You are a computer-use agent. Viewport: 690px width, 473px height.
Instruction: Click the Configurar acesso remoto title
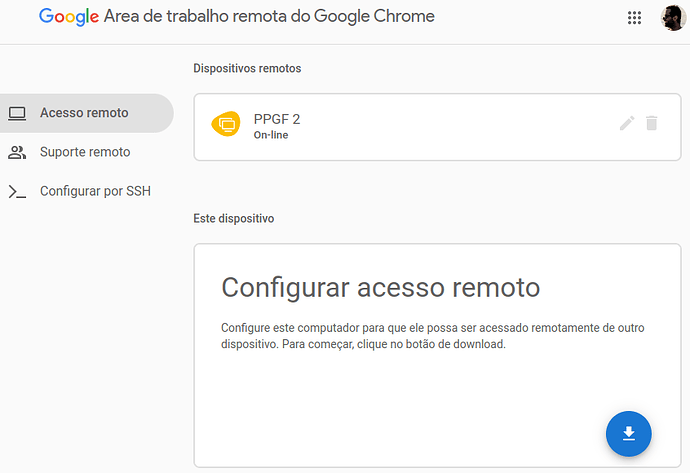click(x=380, y=288)
